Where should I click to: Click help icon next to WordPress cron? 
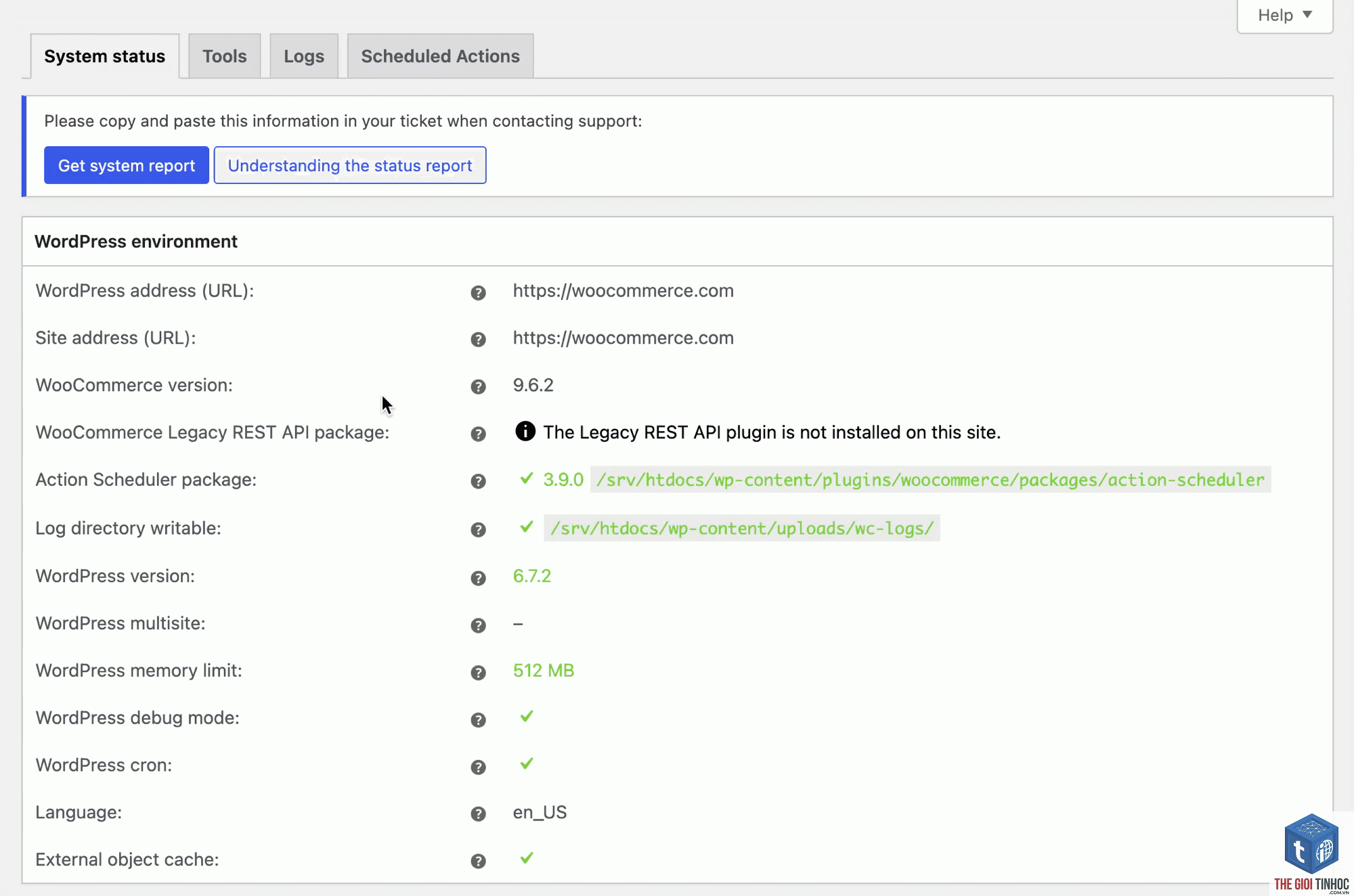478,767
